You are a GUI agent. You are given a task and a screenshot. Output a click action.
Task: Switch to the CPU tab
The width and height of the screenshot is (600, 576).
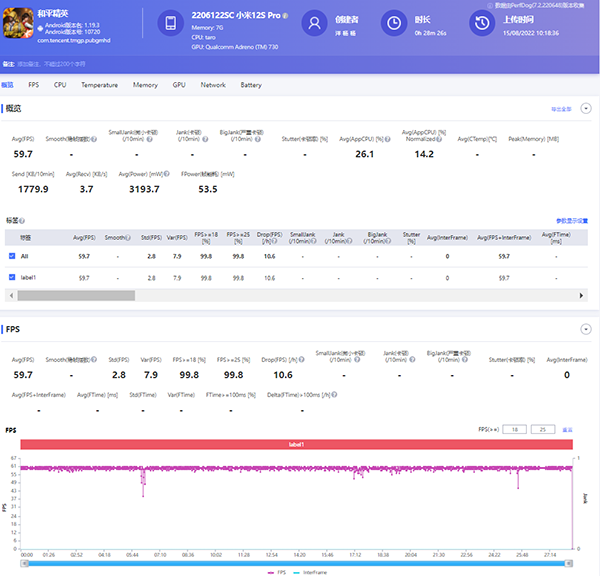[60, 85]
